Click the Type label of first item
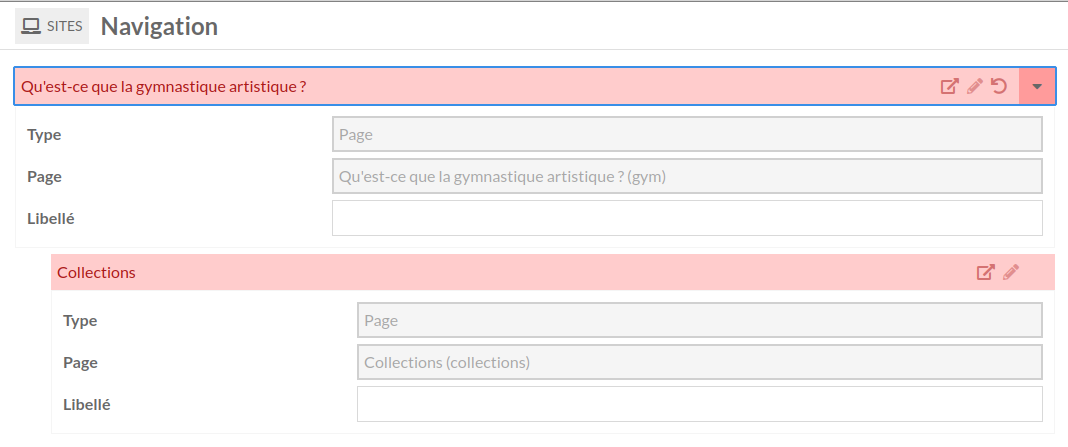Viewport: 1068px width, 447px height. point(44,134)
